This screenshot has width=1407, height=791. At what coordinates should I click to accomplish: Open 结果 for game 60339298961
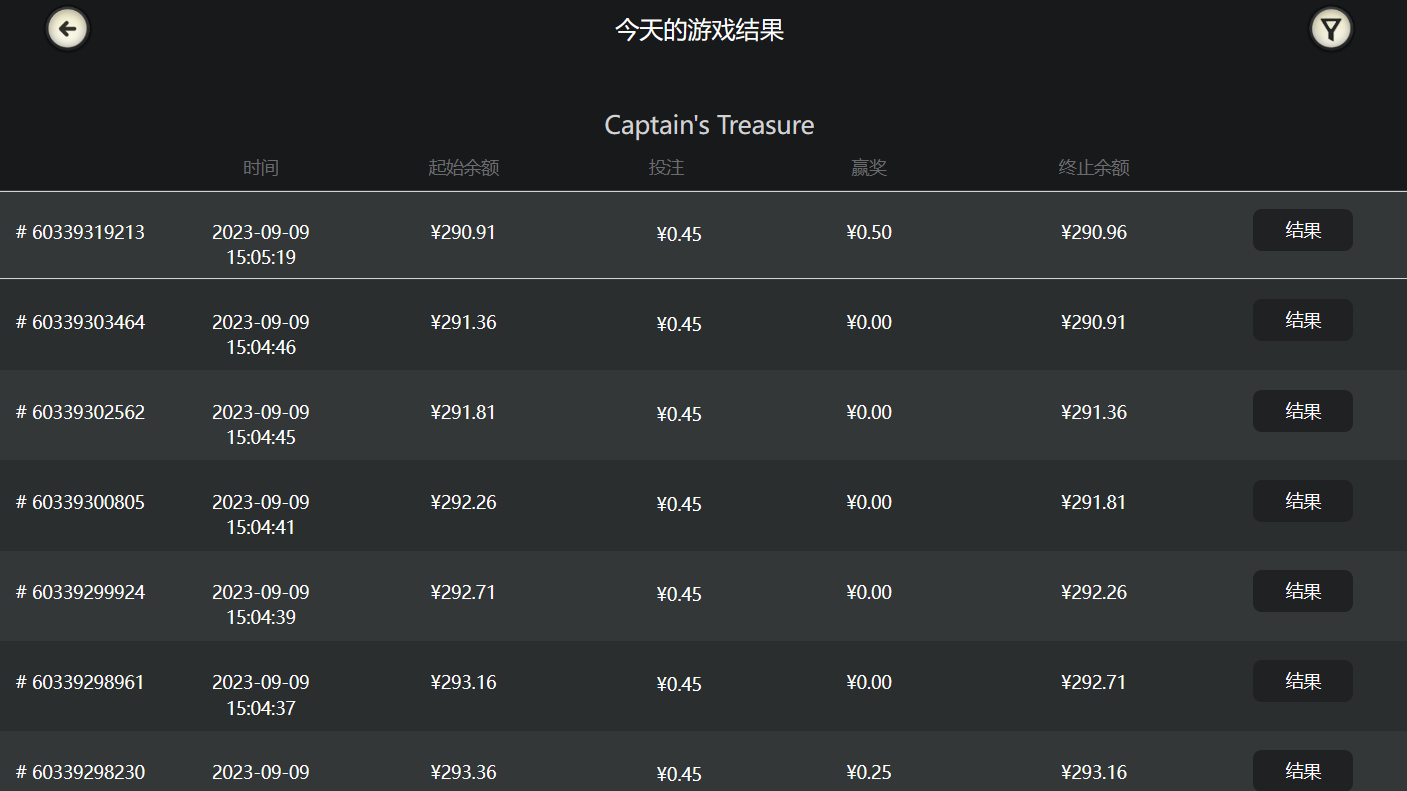tap(1302, 681)
